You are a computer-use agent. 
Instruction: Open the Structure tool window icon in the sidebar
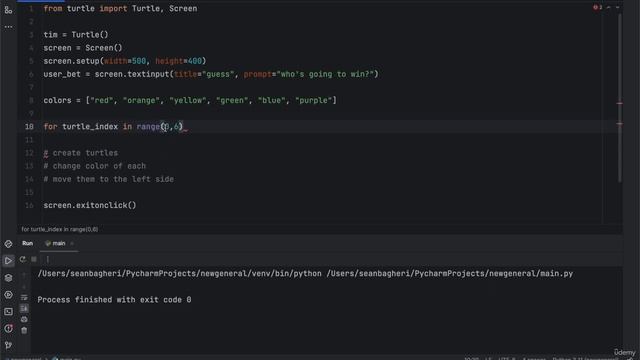pyautogui.click(x=8, y=10)
